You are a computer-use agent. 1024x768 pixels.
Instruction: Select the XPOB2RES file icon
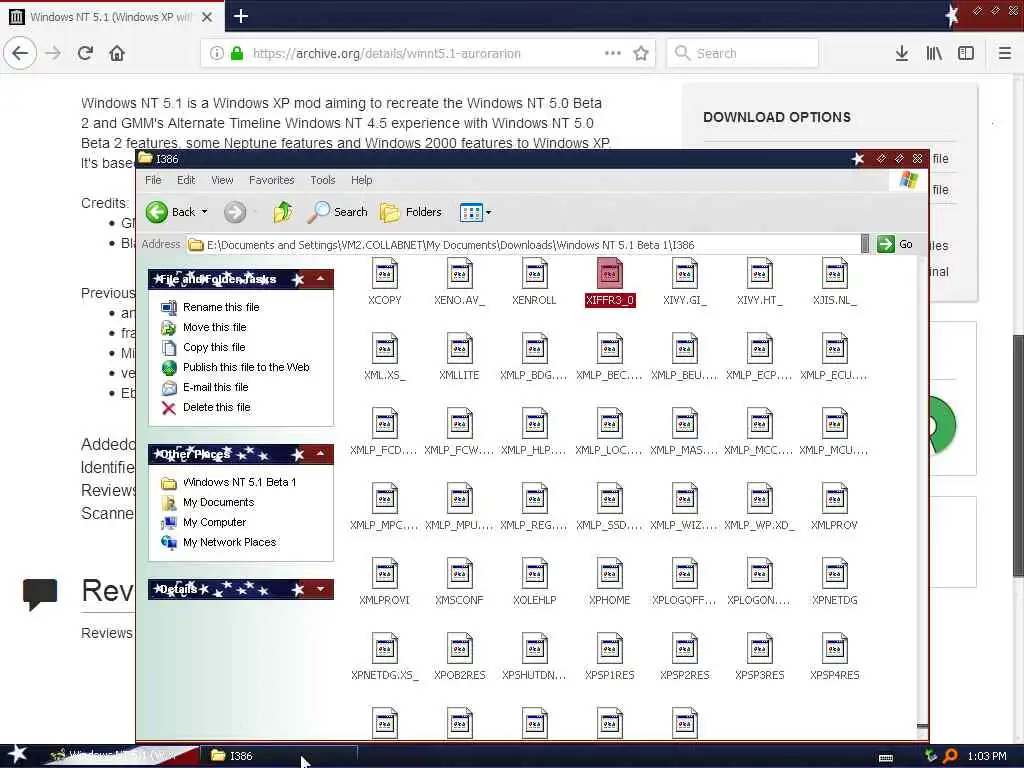(459, 648)
